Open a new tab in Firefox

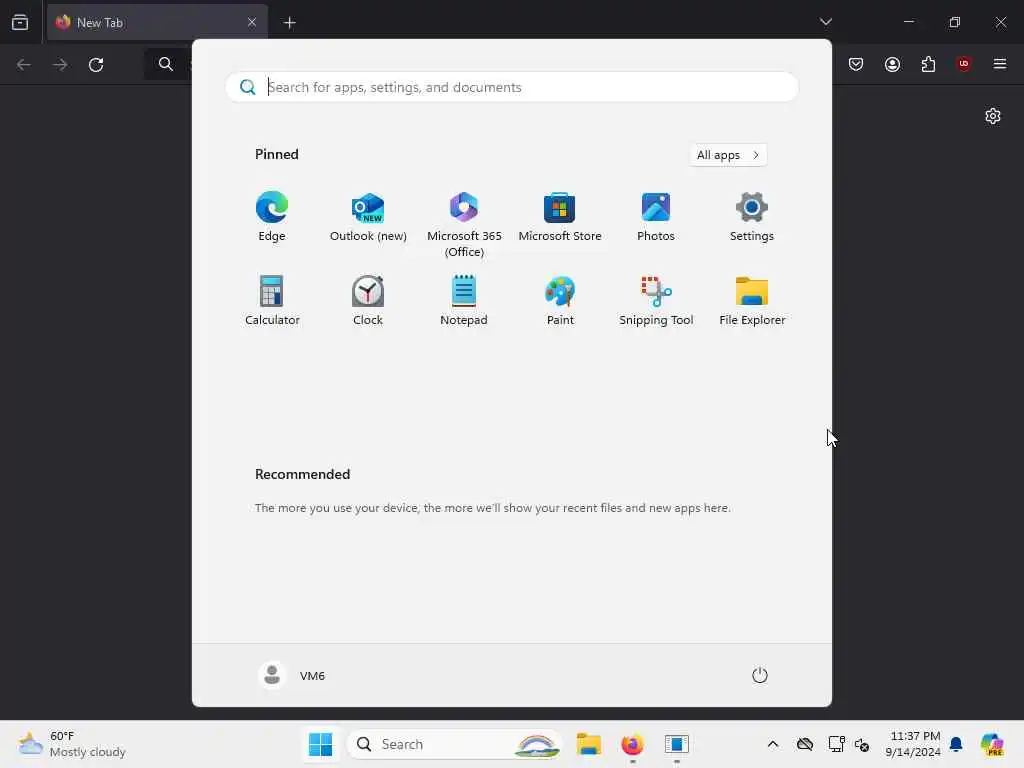point(289,23)
